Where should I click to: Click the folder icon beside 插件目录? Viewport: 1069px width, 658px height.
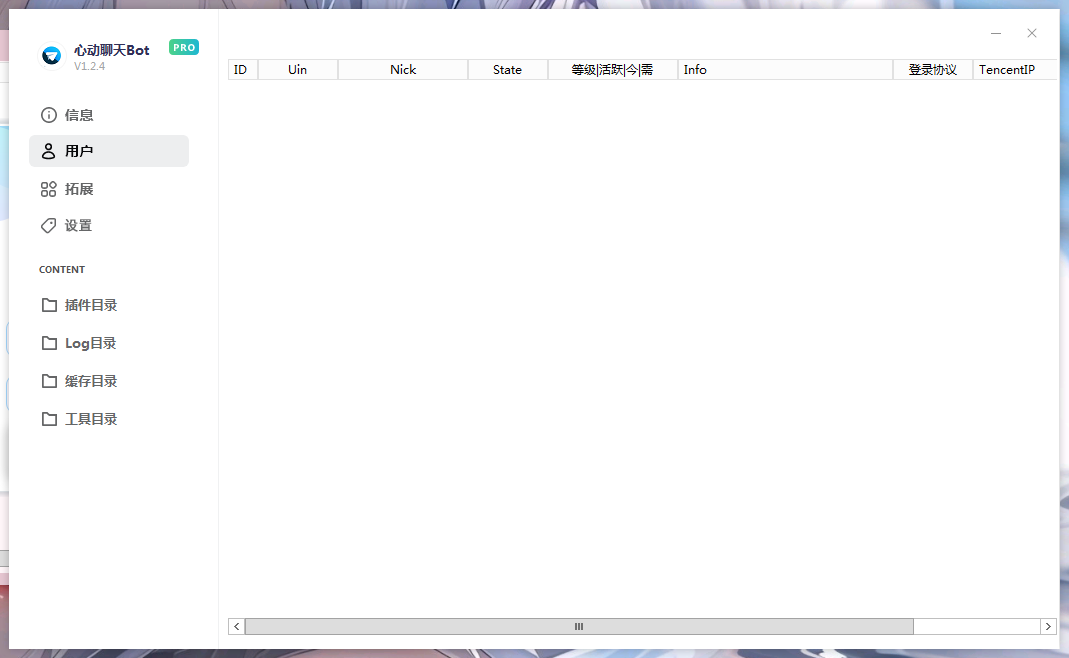[x=49, y=305]
